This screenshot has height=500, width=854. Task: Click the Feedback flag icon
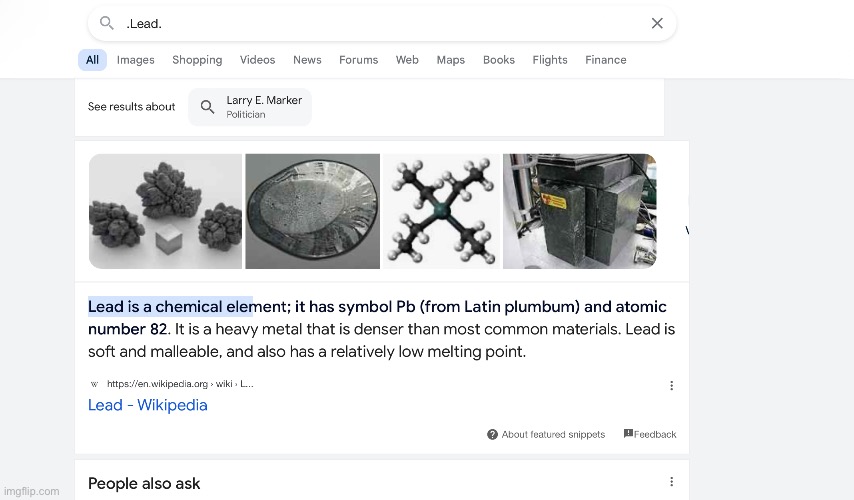(x=628, y=434)
